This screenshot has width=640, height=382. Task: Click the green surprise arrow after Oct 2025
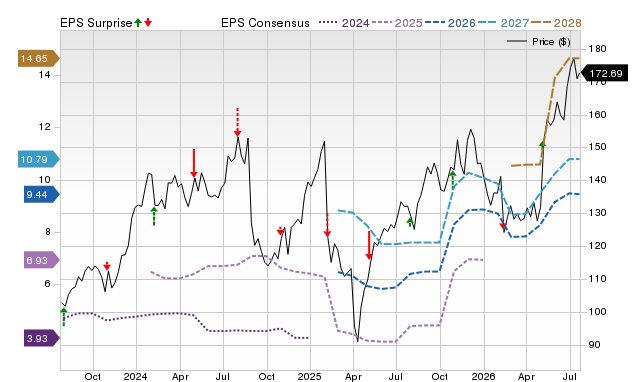453,180
